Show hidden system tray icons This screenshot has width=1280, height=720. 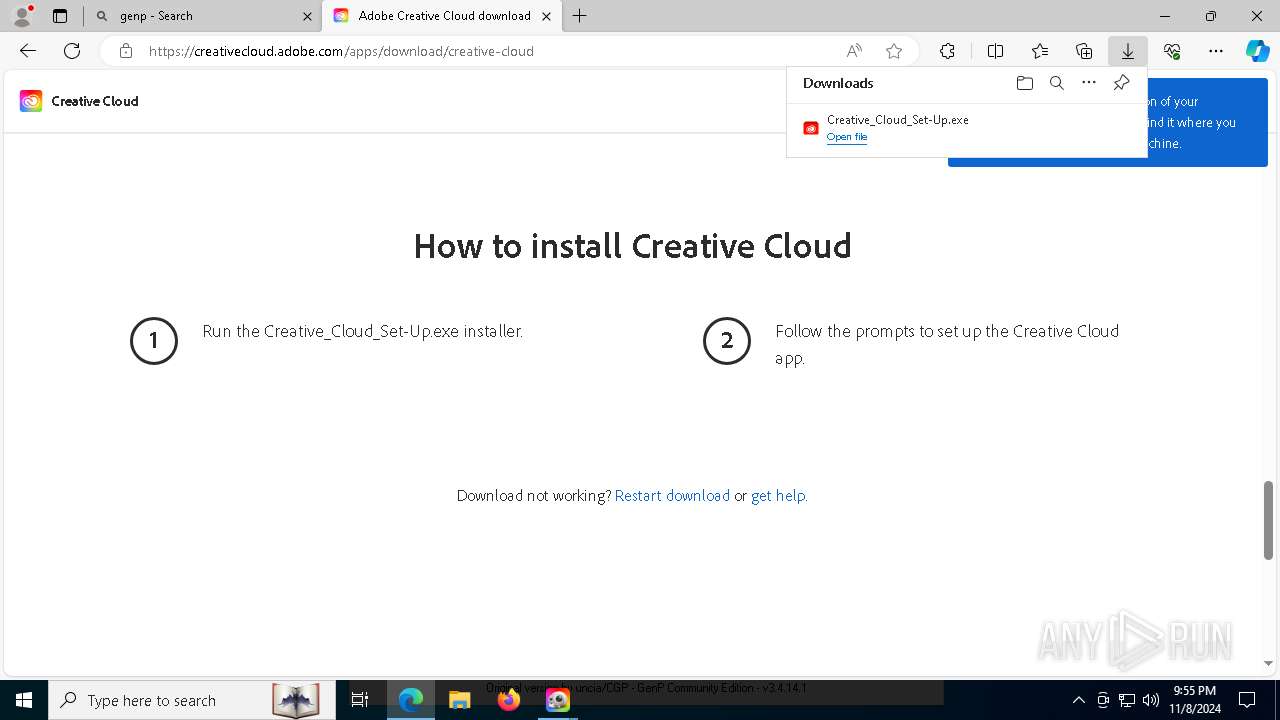tap(1078, 700)
